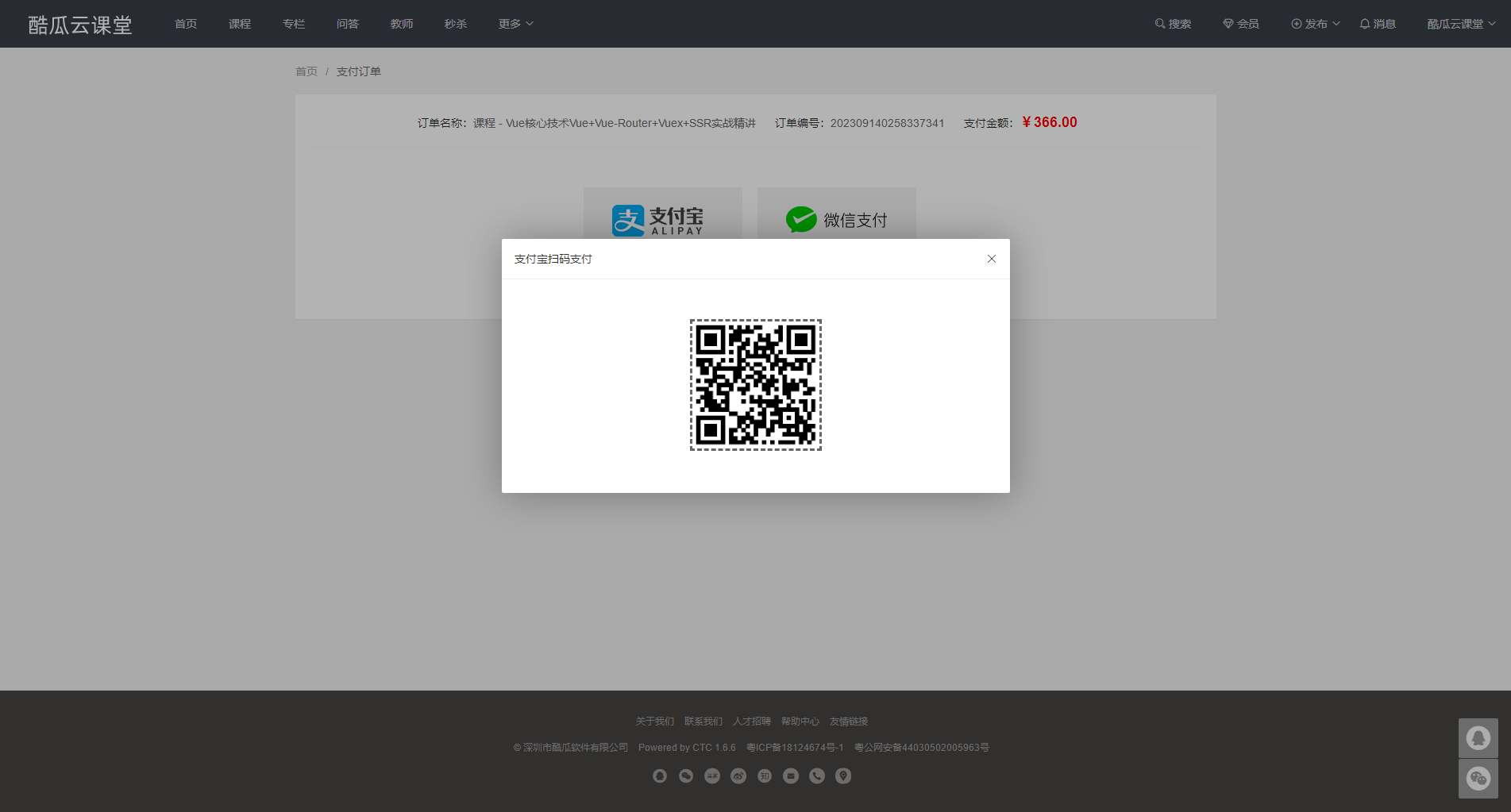
Task: Click the footer phone icon
Action: [817, 776]
